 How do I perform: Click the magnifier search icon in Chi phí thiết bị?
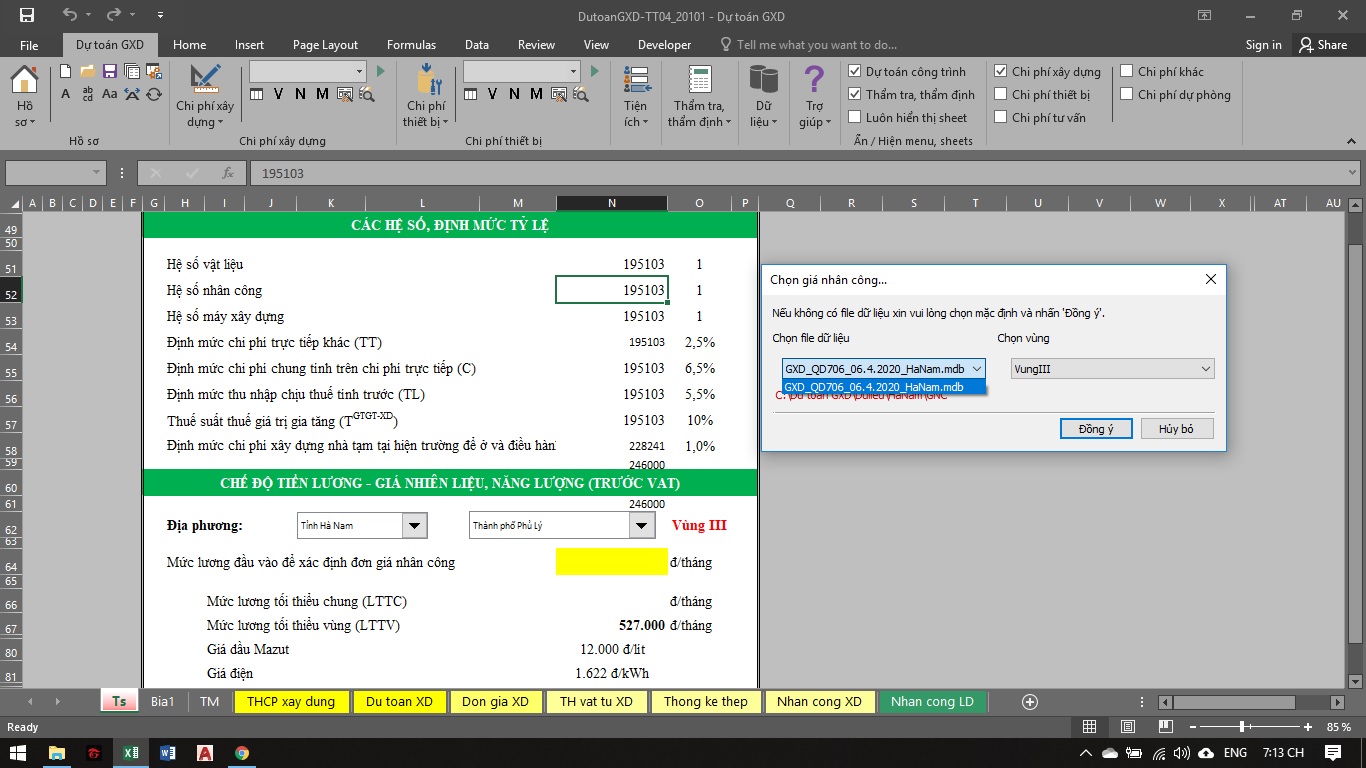(580, 94)
